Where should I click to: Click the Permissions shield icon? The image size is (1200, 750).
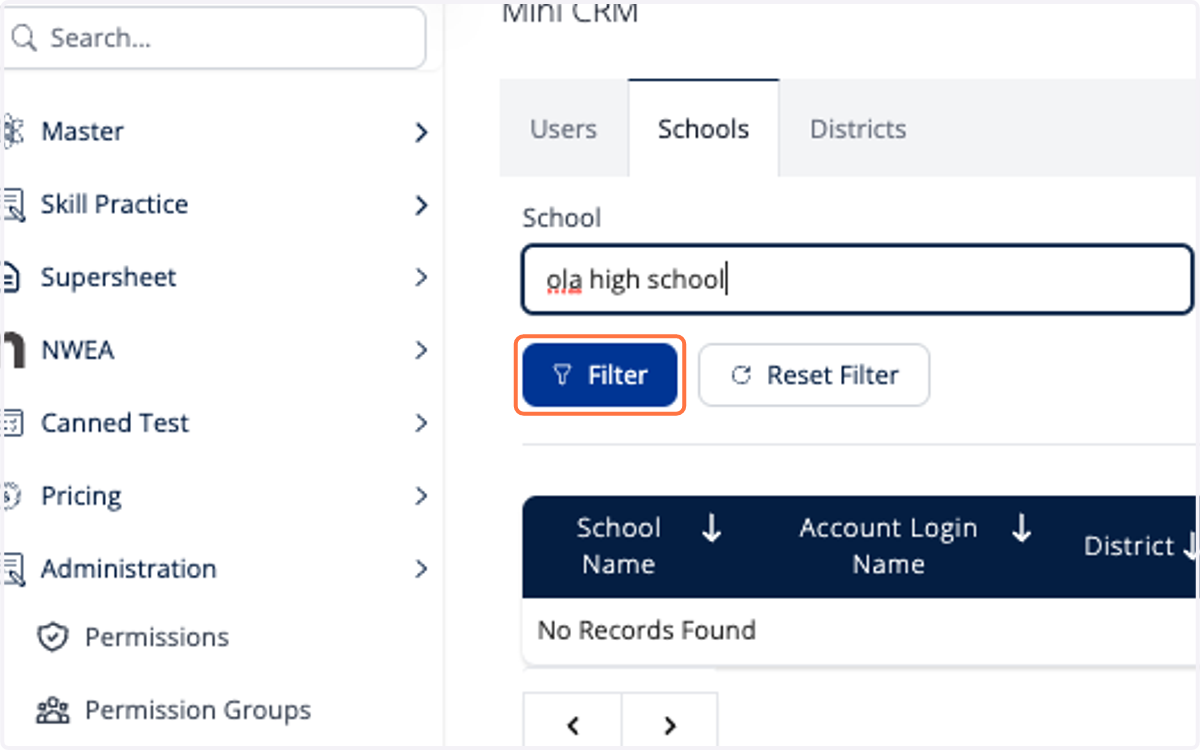pos(52,637)
